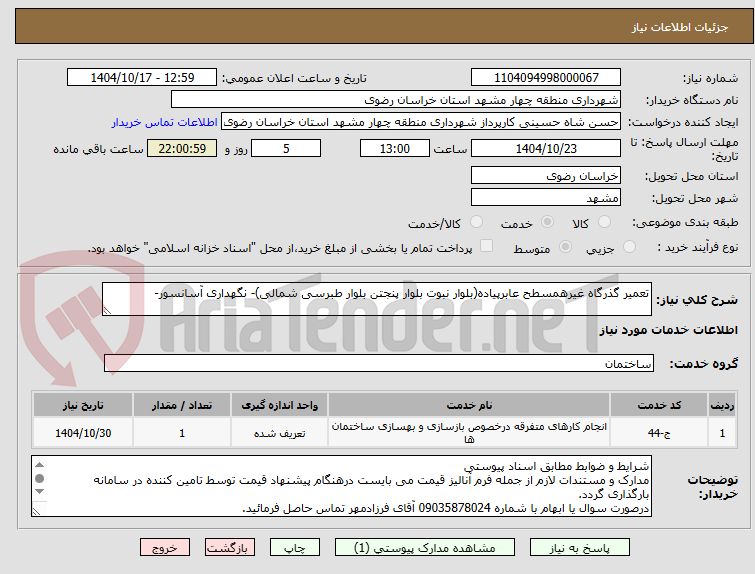Screen dimensions: 755x574
Task: Click the نام دستگاه خریدار field
Action: tap(396, 100)
